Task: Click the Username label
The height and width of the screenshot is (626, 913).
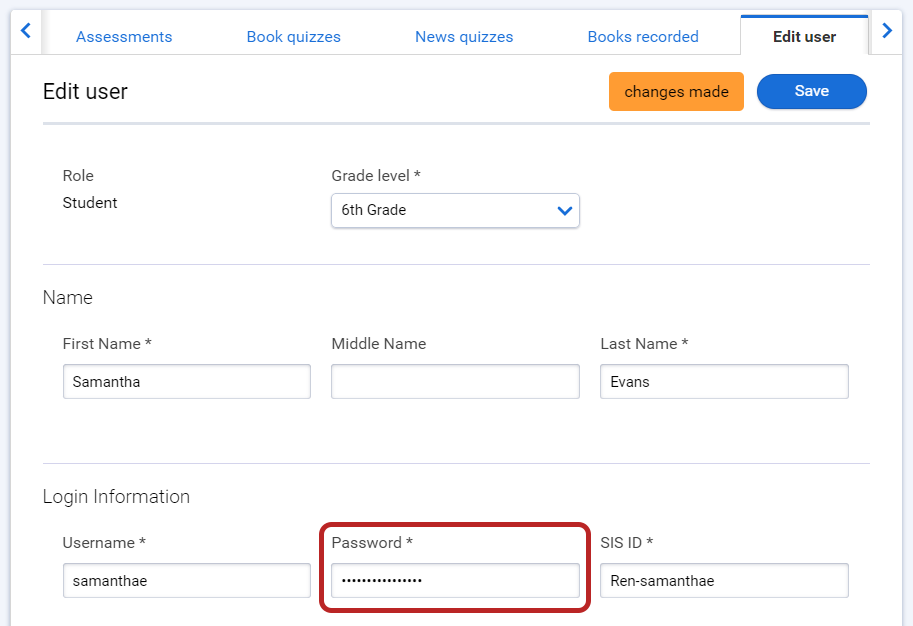Action: click(104, 543)
